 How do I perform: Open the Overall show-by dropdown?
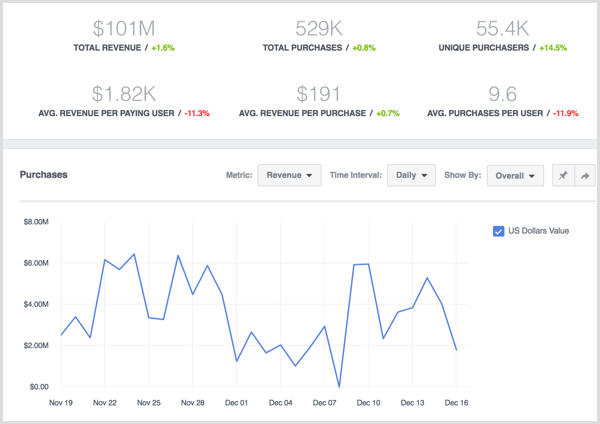[515, 176]
